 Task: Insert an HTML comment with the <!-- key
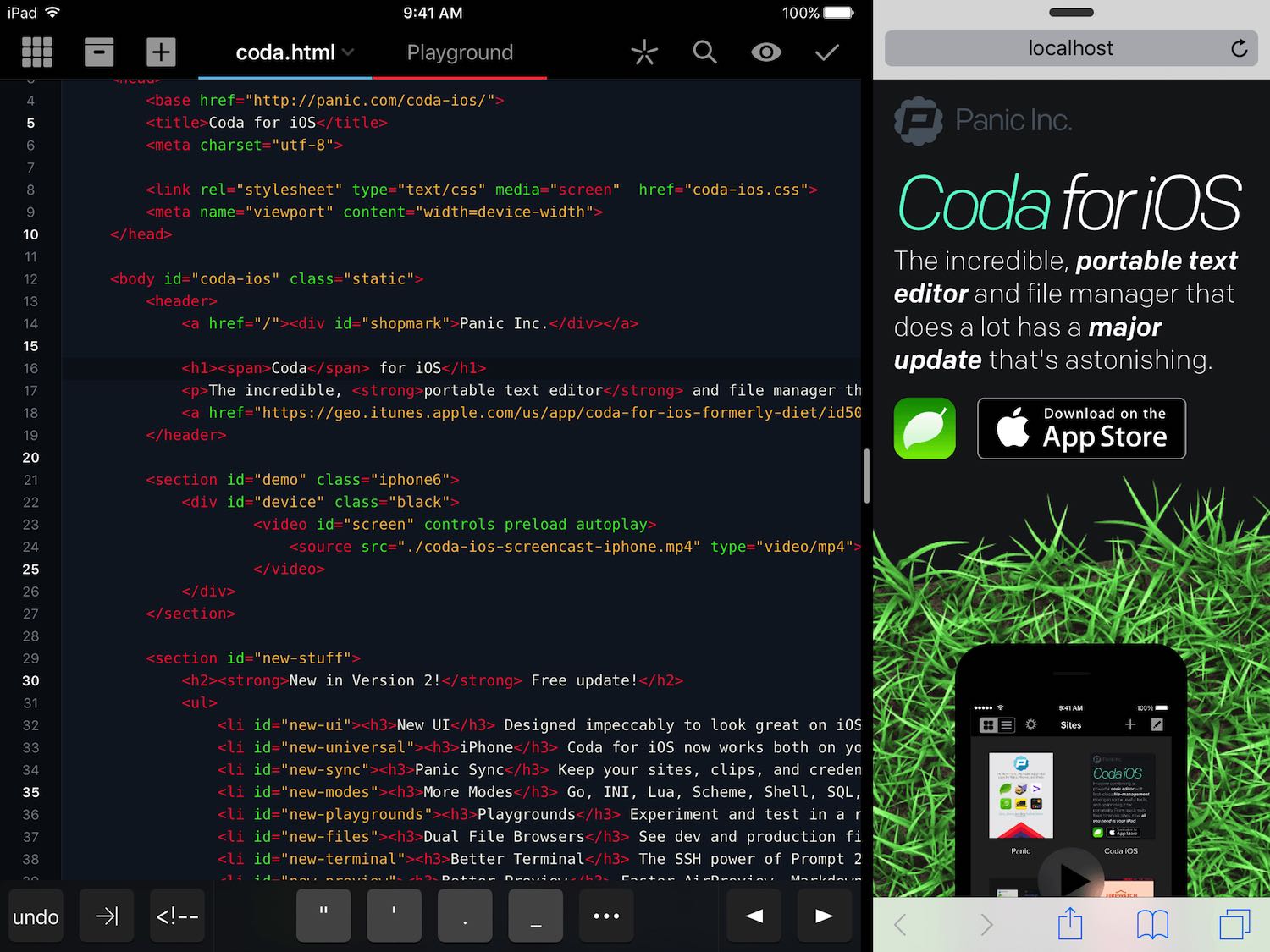177,916
